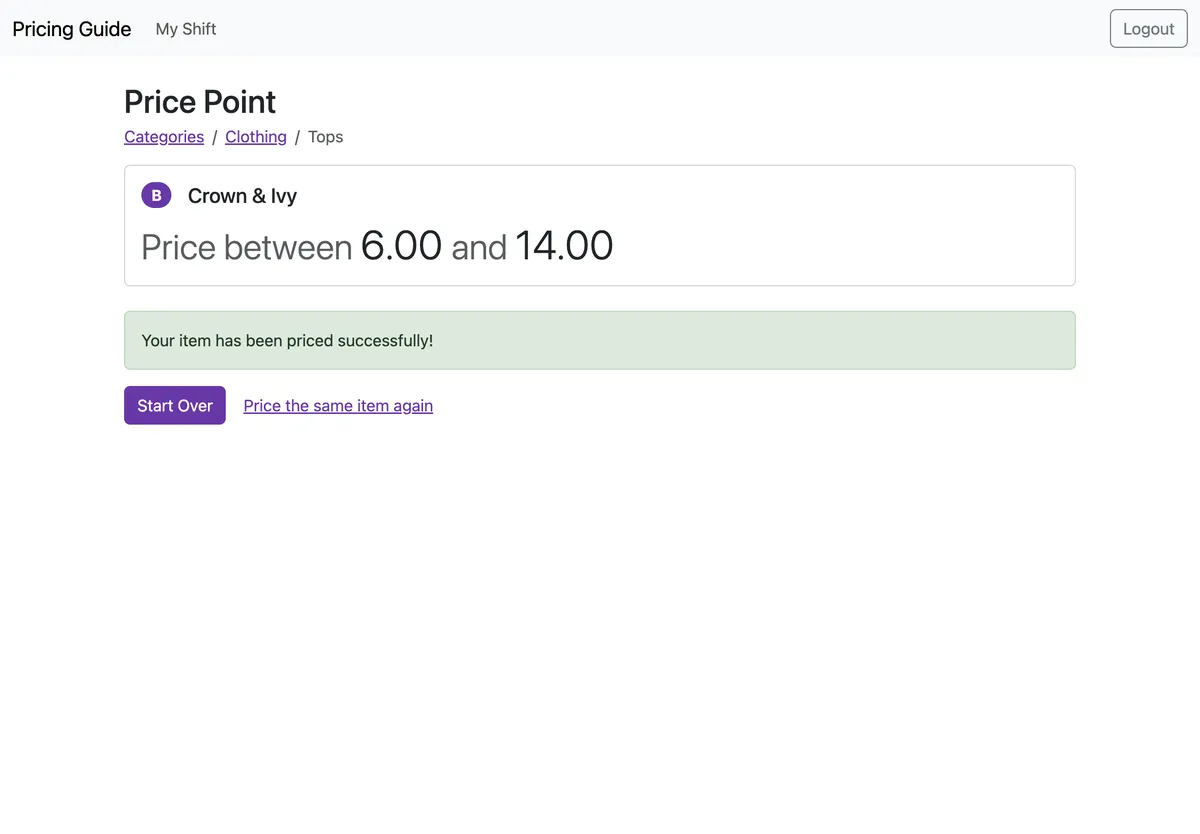1200x834 pixels.
Task: Price the same item again link
Action: 338,405
